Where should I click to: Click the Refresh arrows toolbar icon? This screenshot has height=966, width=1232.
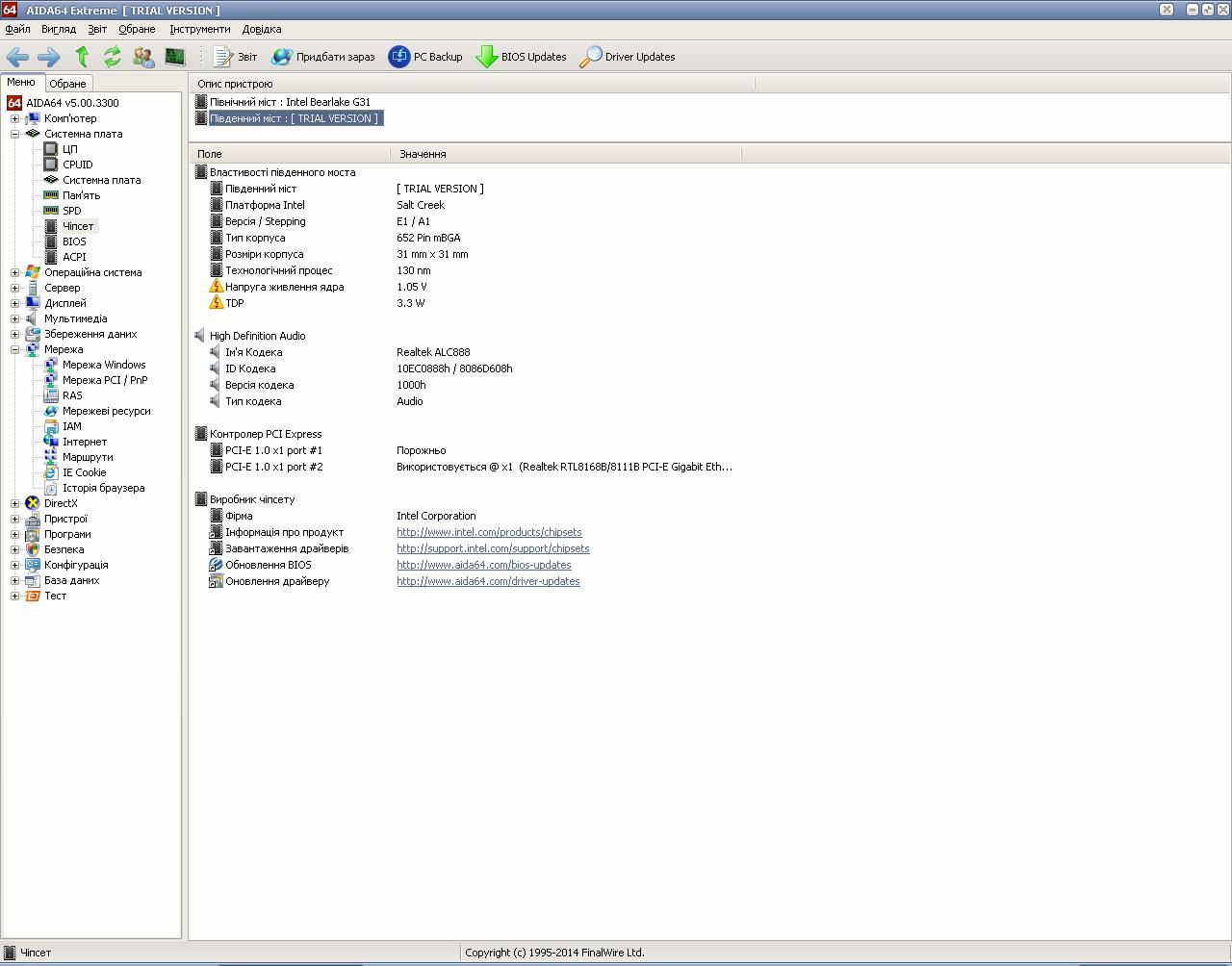coord(113,57)
